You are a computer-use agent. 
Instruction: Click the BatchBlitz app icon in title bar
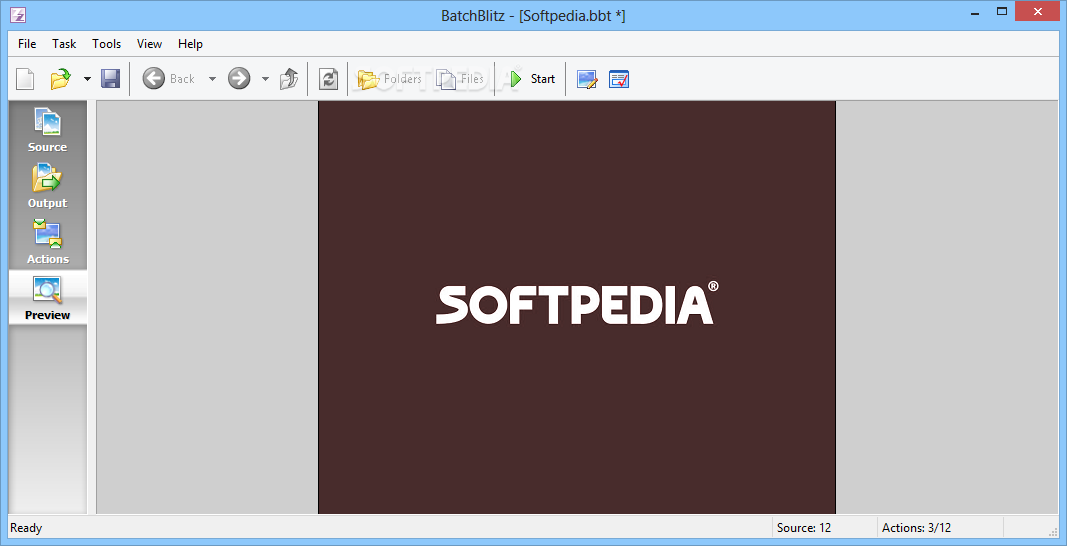[18, 14]
